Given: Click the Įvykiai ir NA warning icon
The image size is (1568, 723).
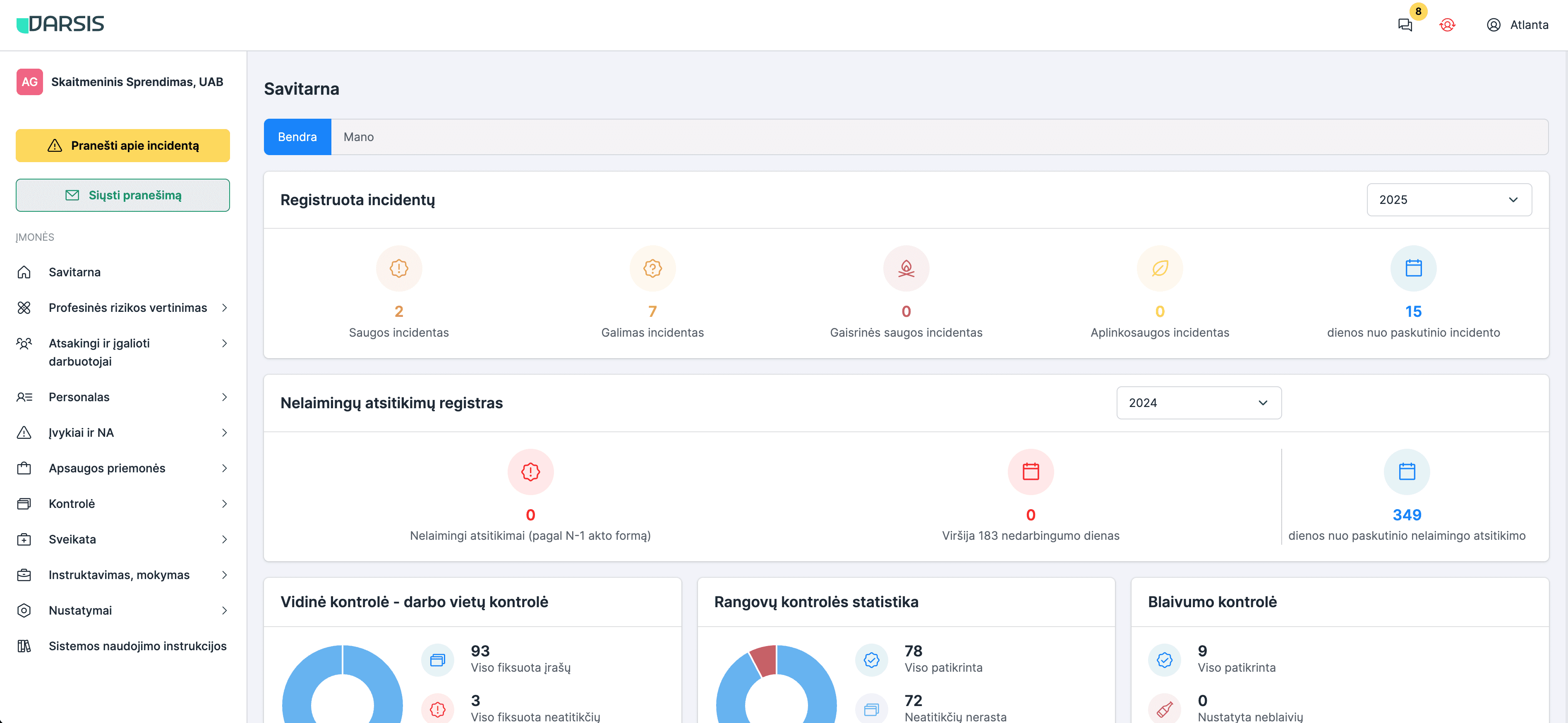Looking at the screenshot, I should 24,433.
